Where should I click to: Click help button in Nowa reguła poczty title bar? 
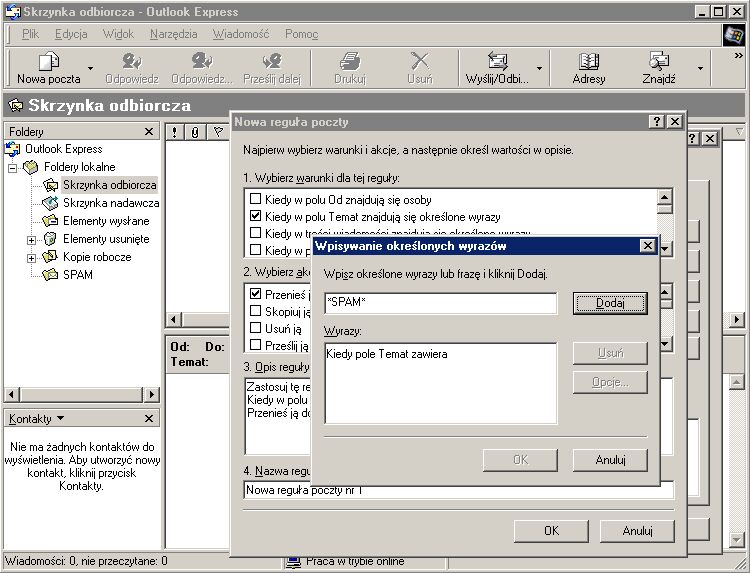click(657, 122)
